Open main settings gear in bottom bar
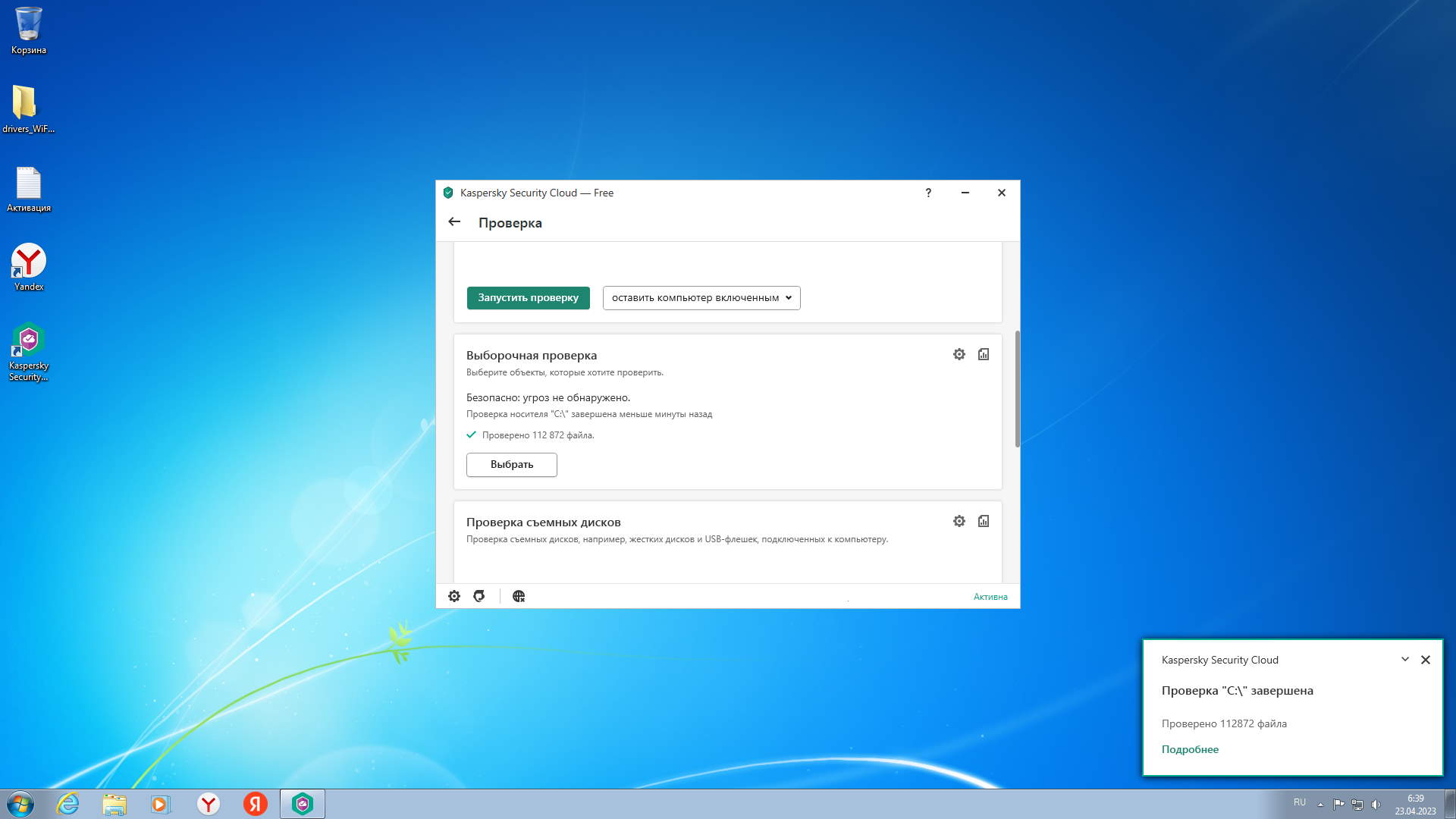Screen dimensions: 1456x819 tap(454, 596)
